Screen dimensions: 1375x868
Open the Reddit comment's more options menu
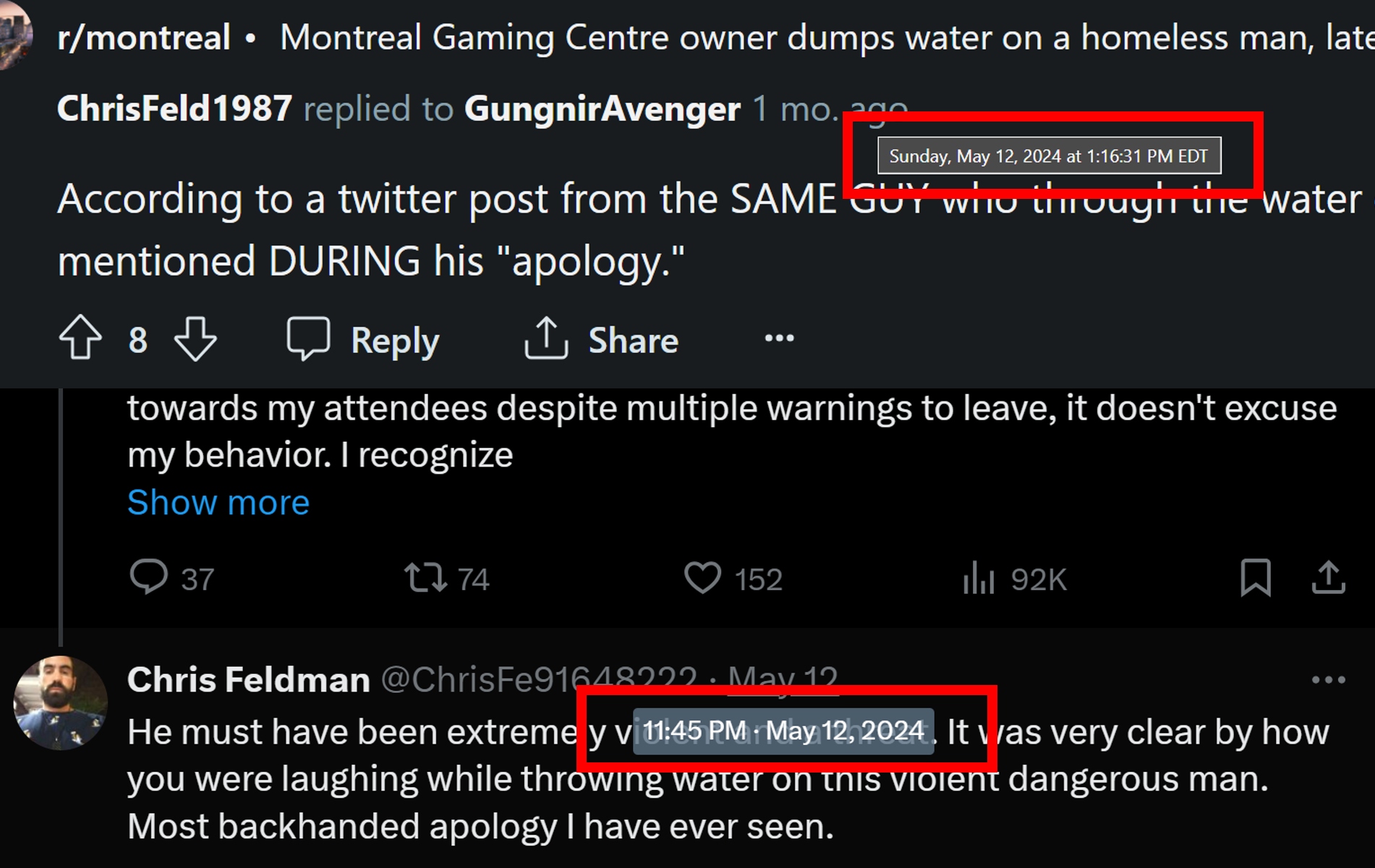(x=779, y=339)
